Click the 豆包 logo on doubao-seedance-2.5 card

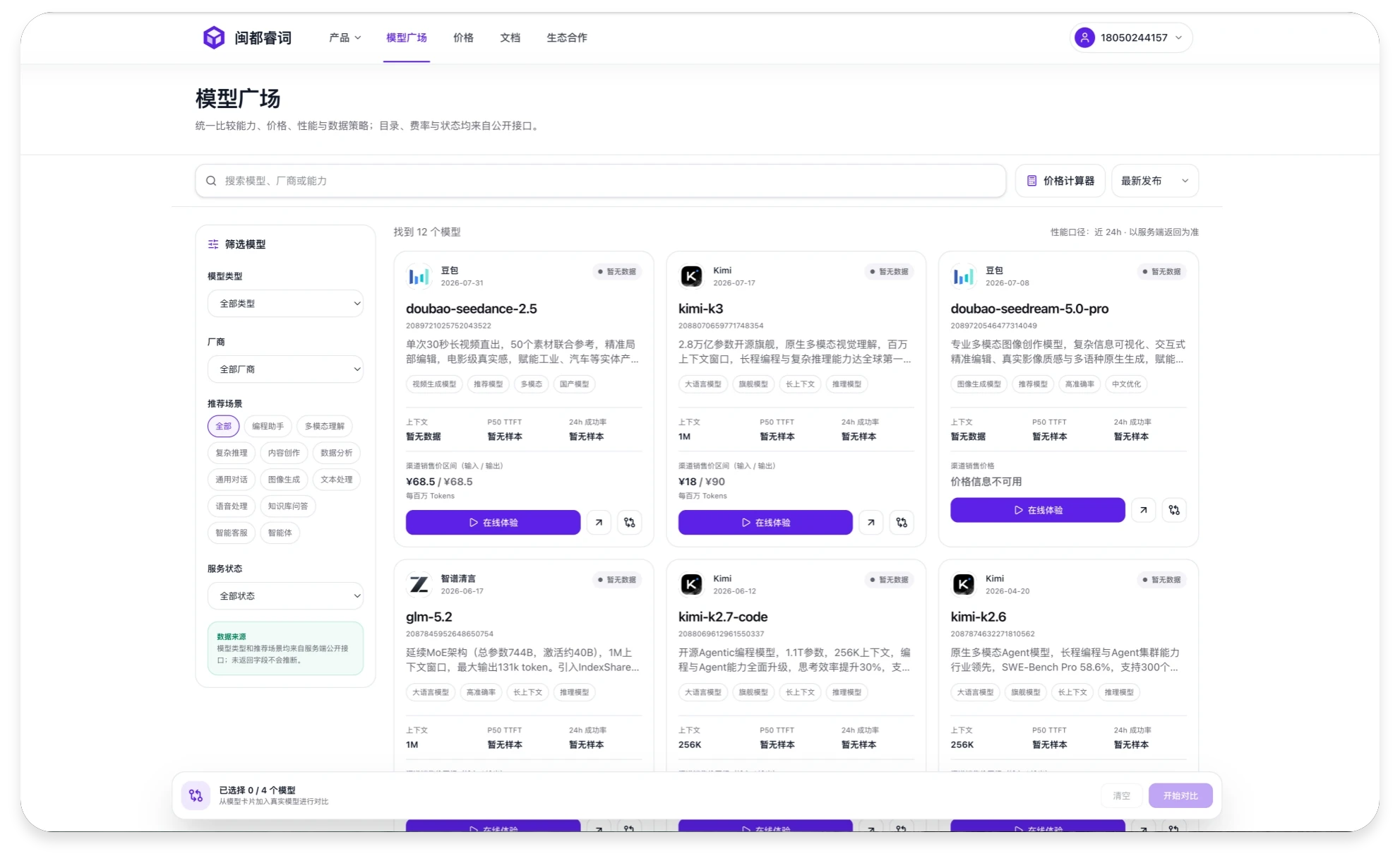pyautogui.click(x=419, y=276)
